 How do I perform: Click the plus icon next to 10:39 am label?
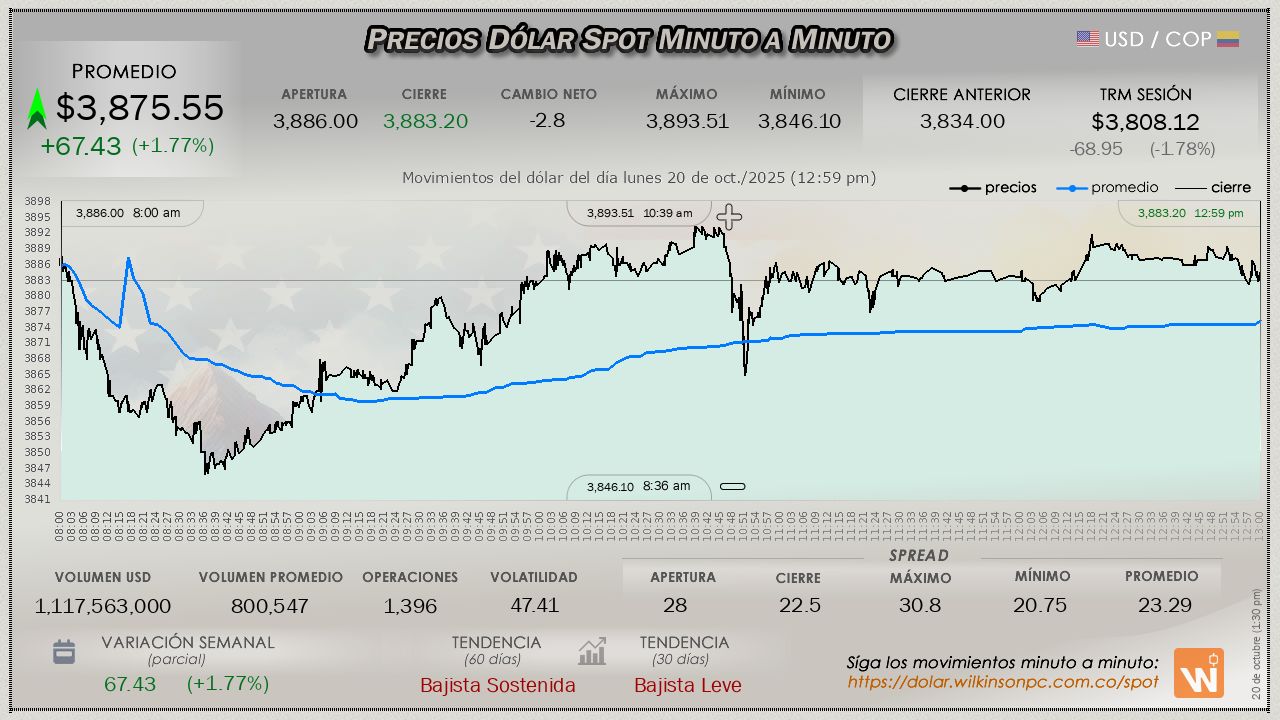coord(729,217)
